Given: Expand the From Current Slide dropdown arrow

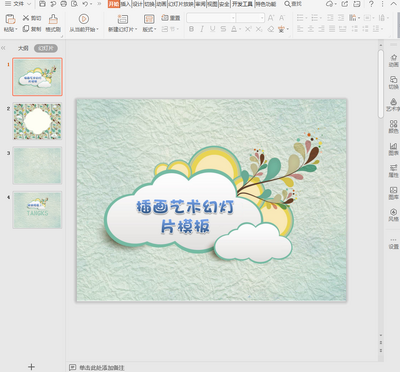Looking at the screenshot, I should (97, 29).
